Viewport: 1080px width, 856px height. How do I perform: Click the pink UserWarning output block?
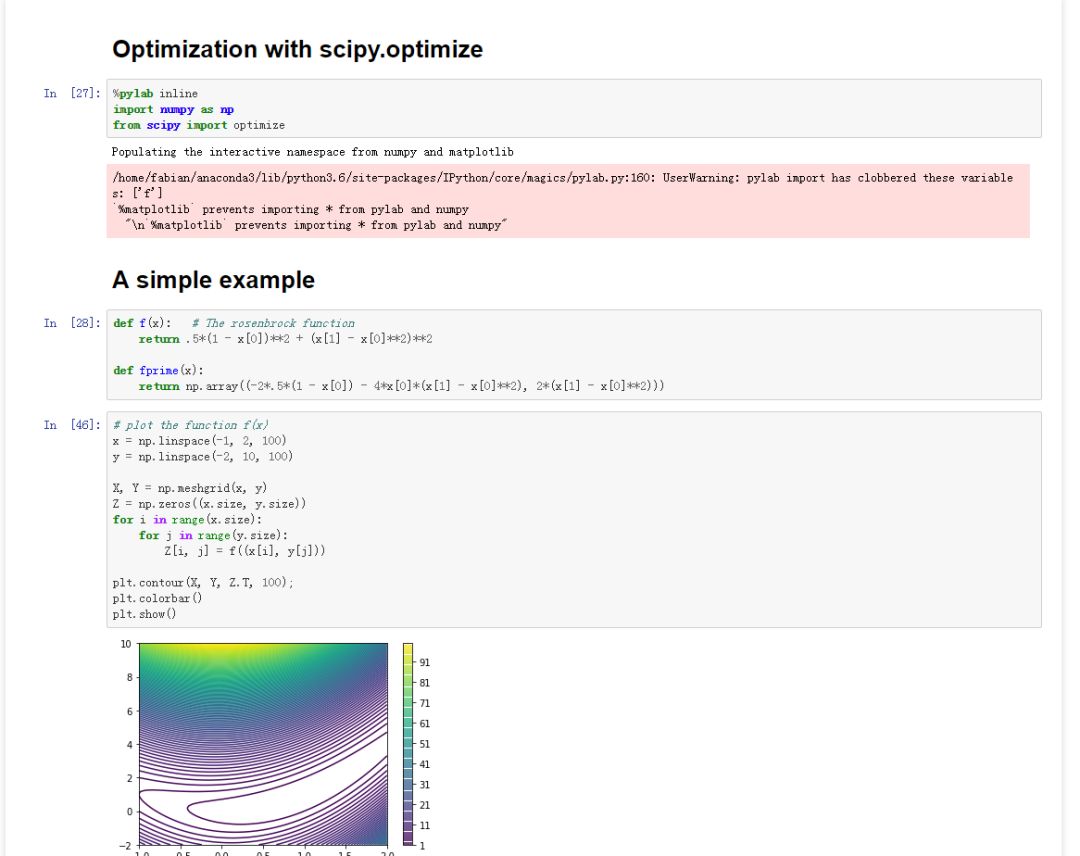(568, 201)
